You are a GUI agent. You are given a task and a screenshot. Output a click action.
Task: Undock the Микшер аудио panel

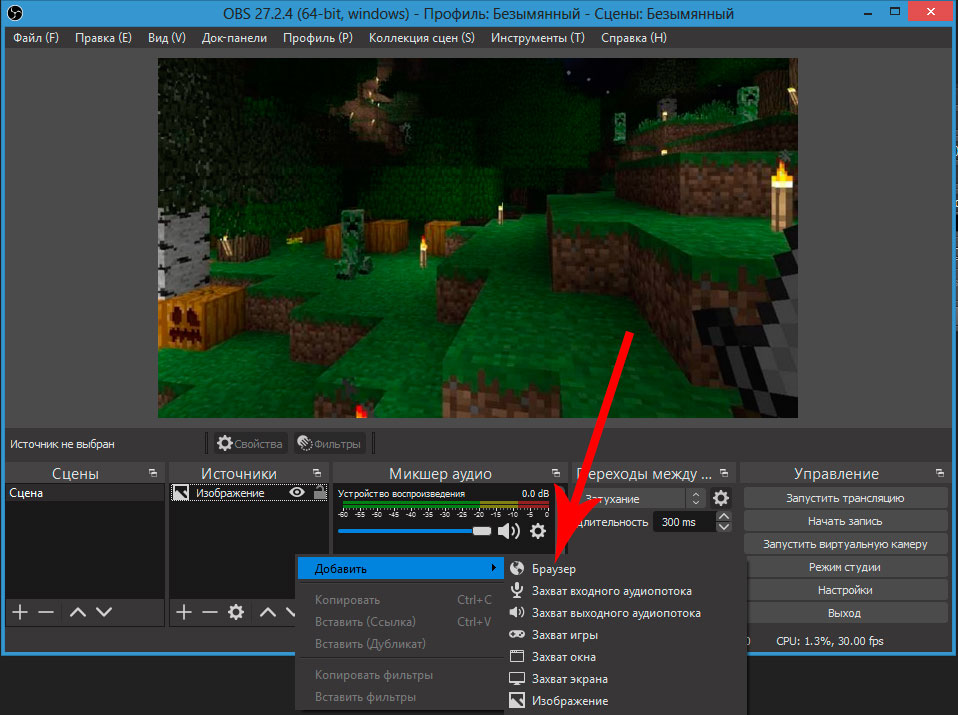(x=555, y=473)
